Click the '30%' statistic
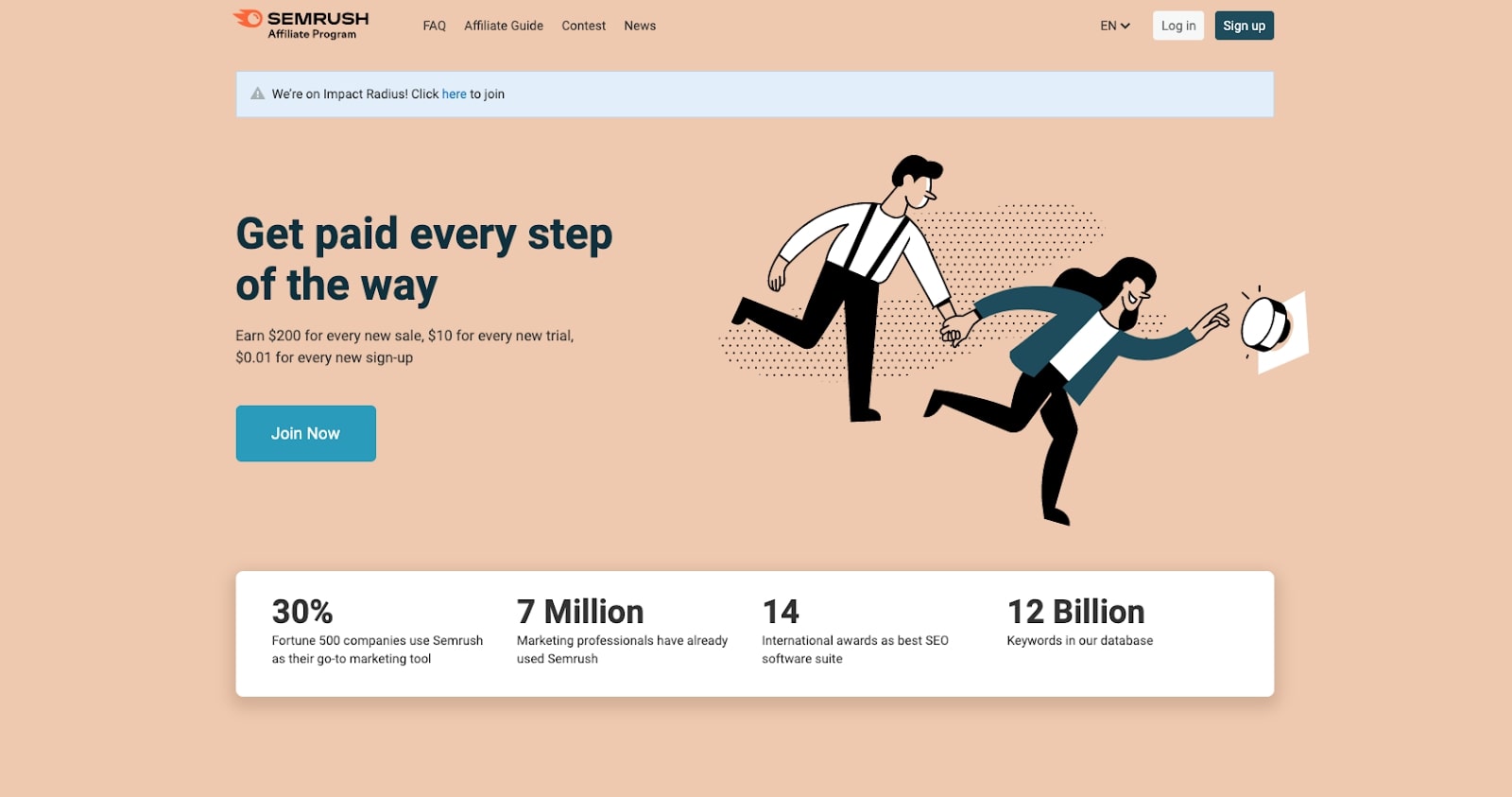 coord(302,612)
